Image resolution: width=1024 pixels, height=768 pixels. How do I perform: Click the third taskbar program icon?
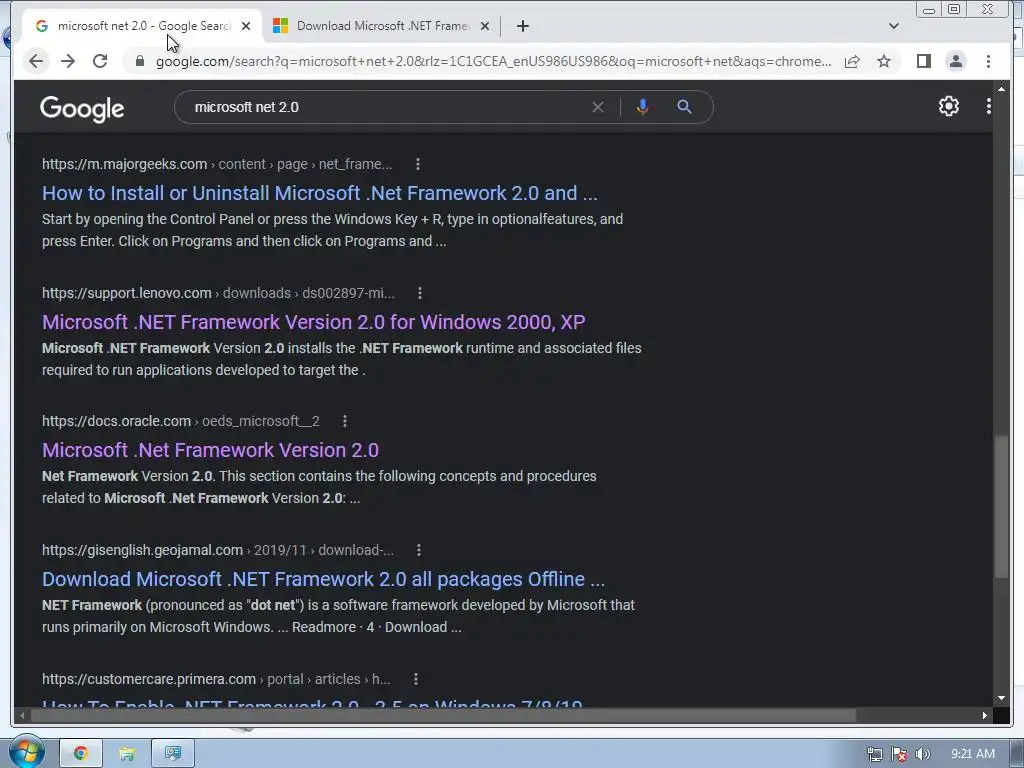[x=172, y=753]
